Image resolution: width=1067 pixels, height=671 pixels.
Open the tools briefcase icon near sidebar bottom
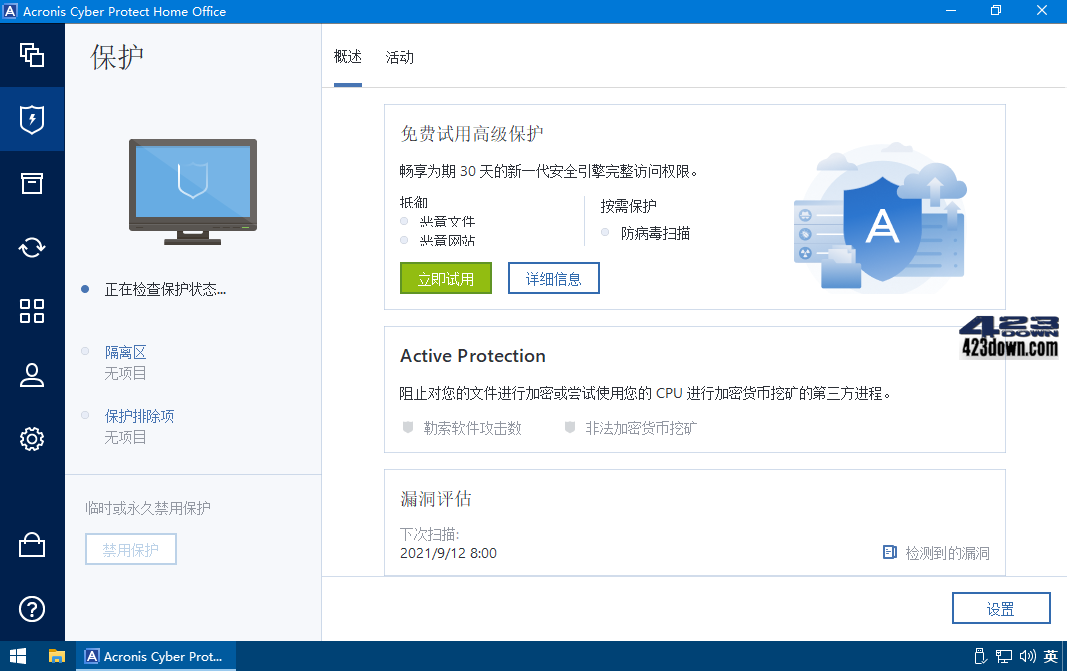(32, 545)
